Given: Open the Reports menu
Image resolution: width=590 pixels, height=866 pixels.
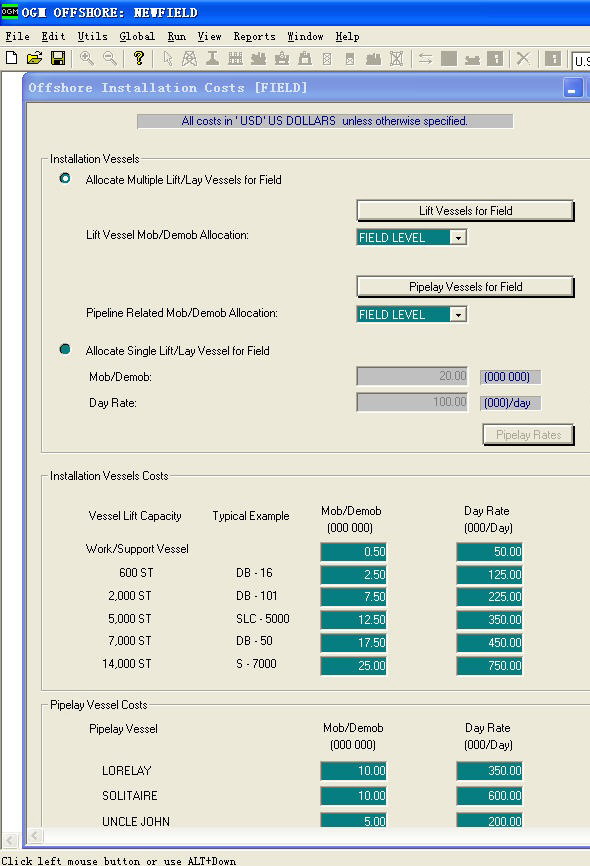Looking at the screenshot, I should (254, 36).
